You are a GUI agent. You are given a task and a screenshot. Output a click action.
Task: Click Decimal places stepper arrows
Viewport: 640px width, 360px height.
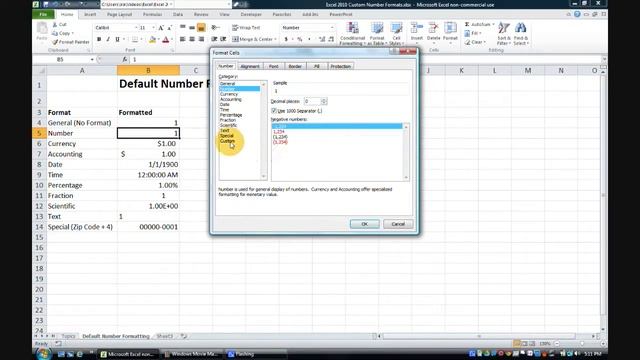pyautogui.click(x=324, y=101)
